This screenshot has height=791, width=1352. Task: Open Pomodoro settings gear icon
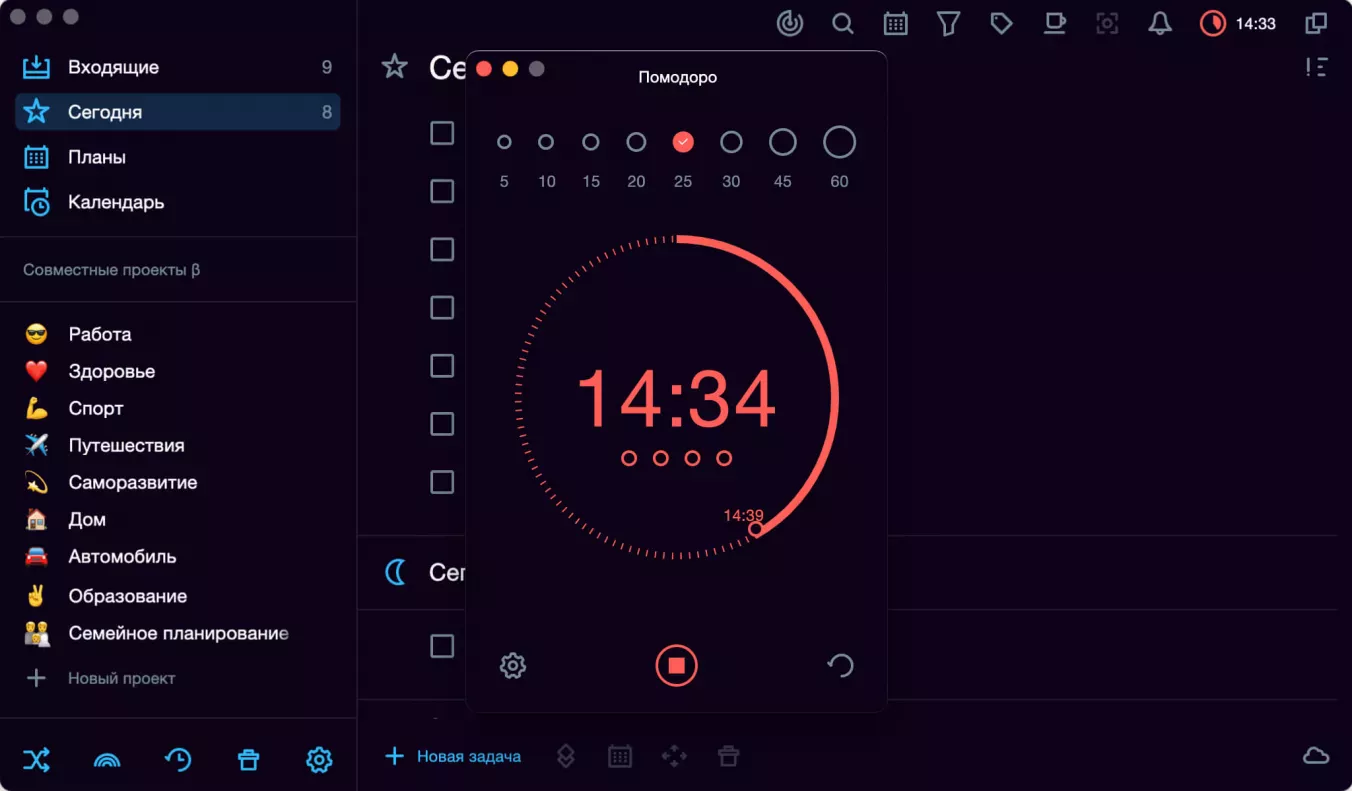[x=513, y=665]
